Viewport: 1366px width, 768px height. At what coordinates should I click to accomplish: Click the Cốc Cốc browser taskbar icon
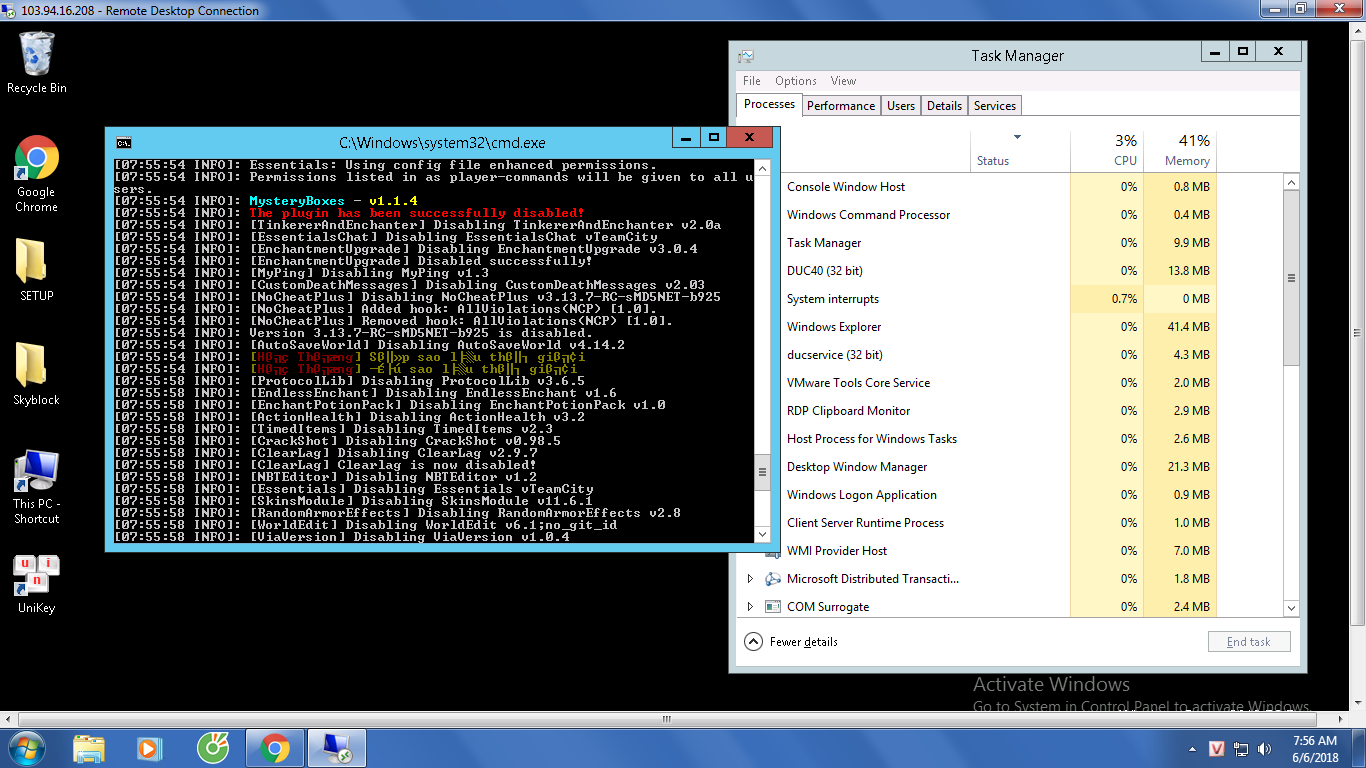pos(212,747)
